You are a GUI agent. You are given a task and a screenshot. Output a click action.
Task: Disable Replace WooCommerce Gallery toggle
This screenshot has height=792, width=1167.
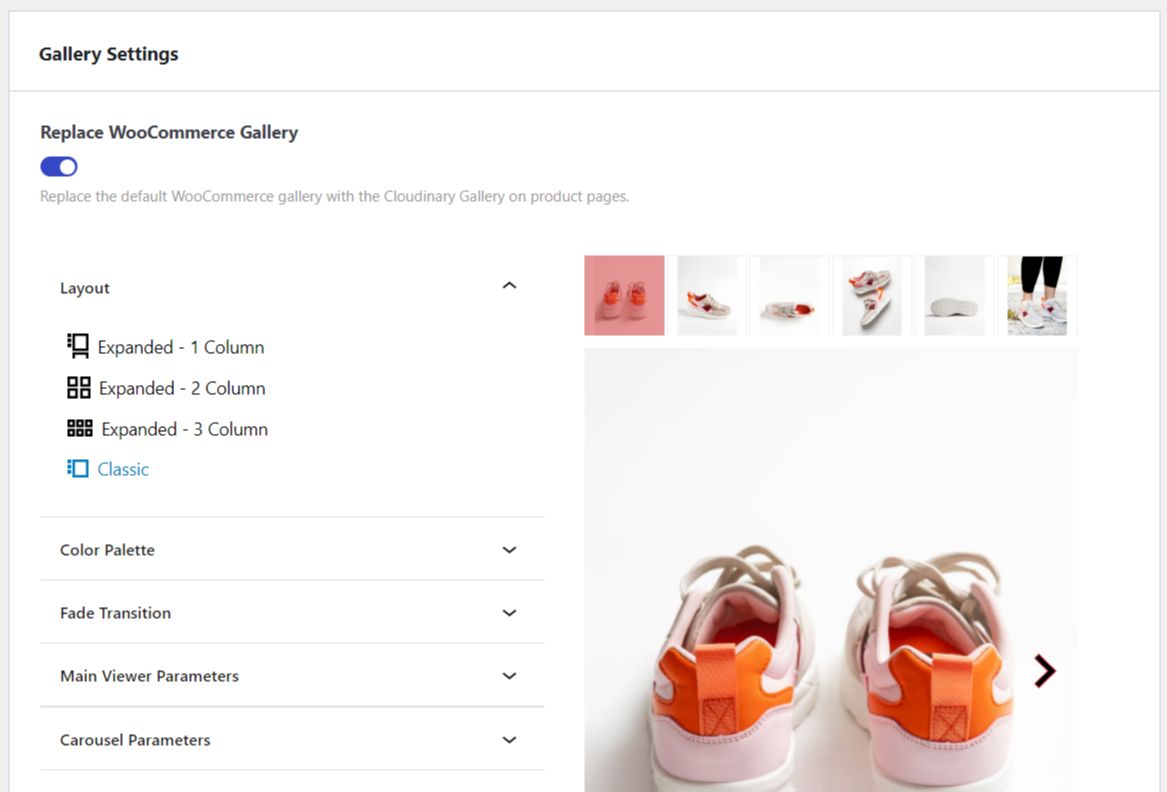pyautogui.click(x=59, y=166)
